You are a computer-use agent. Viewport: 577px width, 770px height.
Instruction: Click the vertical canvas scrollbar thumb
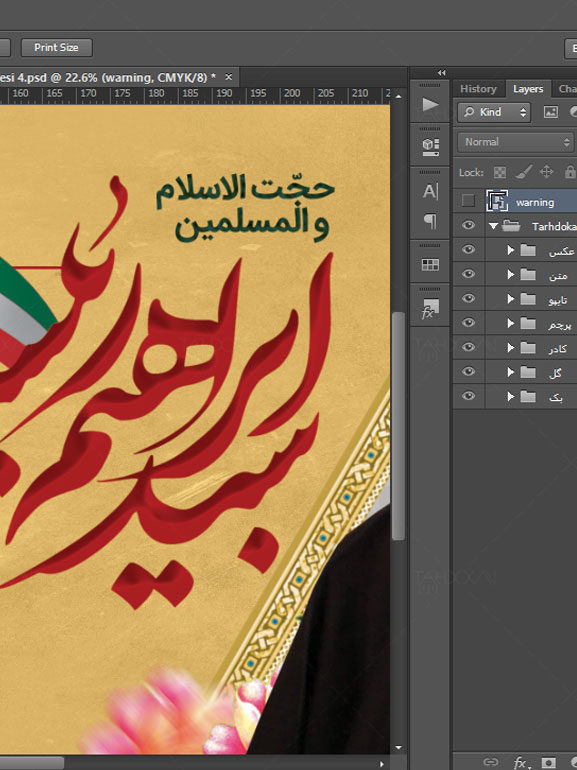click(x=398, y=426)
